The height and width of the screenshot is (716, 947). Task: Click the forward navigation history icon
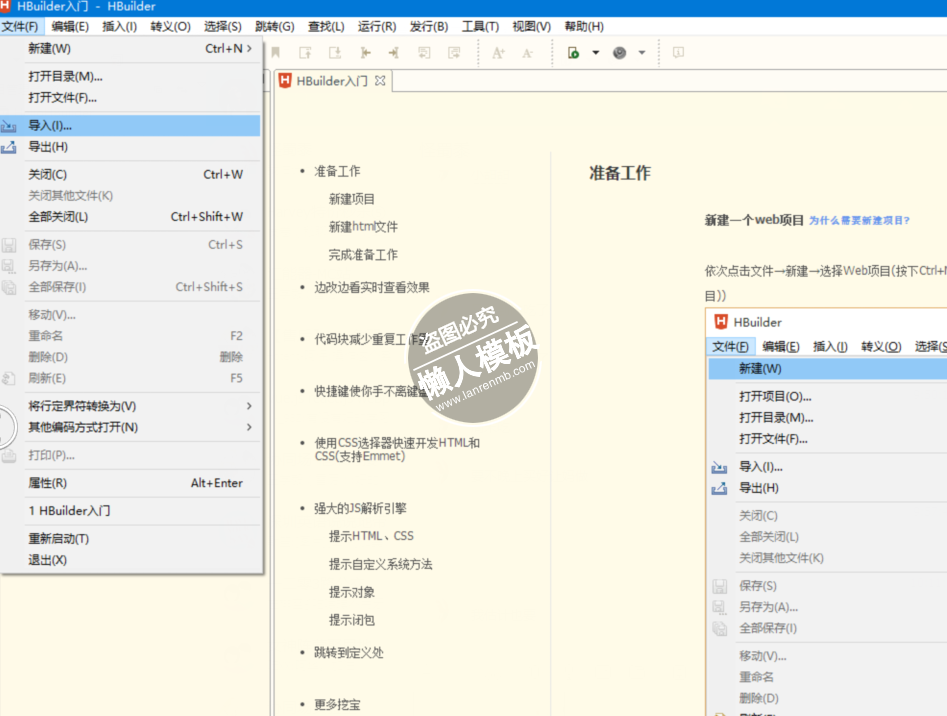(454, 53)
